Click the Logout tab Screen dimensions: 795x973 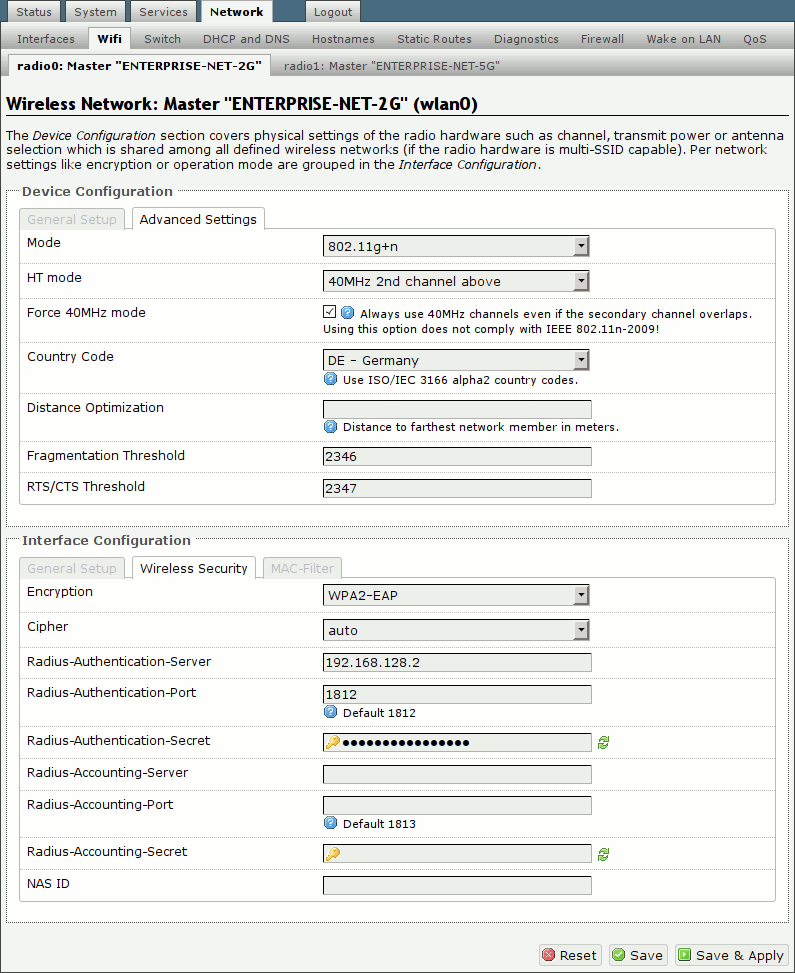pyautogui.click(x=333, y=12)
